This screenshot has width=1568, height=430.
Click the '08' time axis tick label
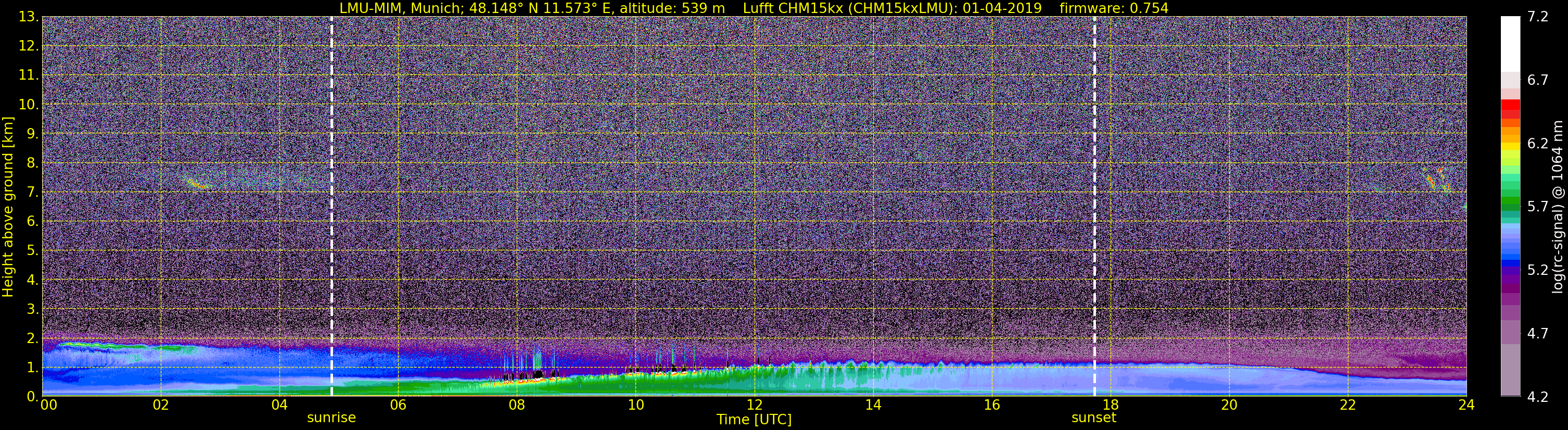pyautogui.click(x=516, y=405)
